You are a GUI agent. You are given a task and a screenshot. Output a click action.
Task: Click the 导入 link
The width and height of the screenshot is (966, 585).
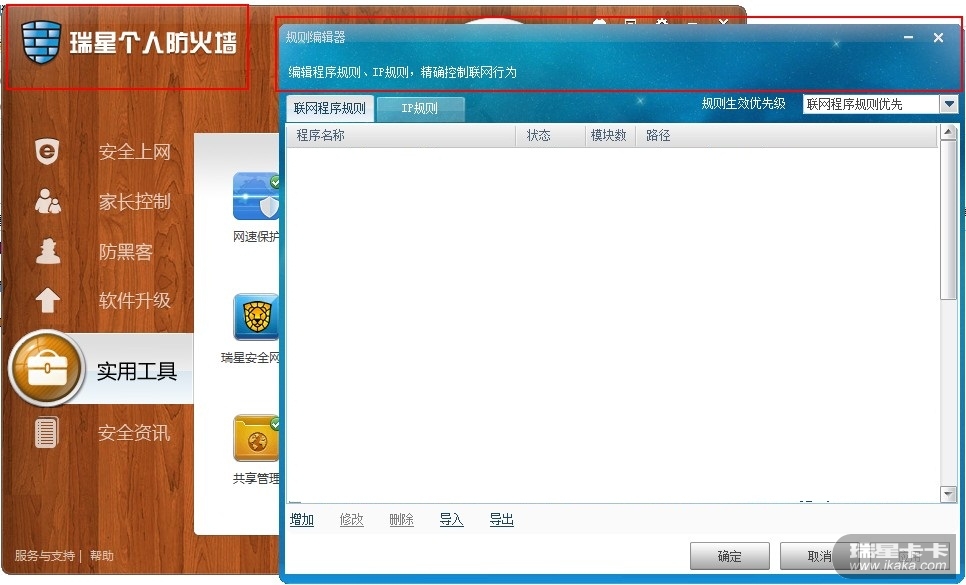click(x=452, y=520)
